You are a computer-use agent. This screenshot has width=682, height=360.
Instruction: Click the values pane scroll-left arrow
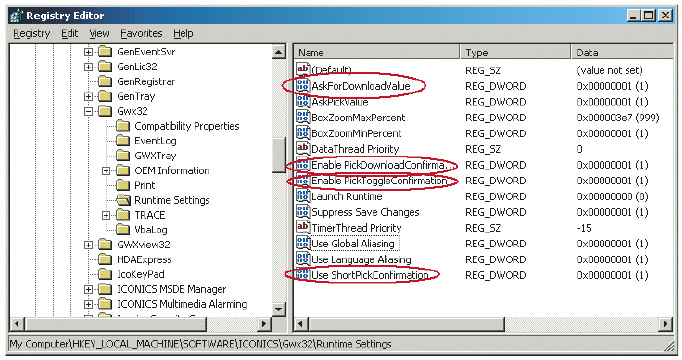coord(301,324)
